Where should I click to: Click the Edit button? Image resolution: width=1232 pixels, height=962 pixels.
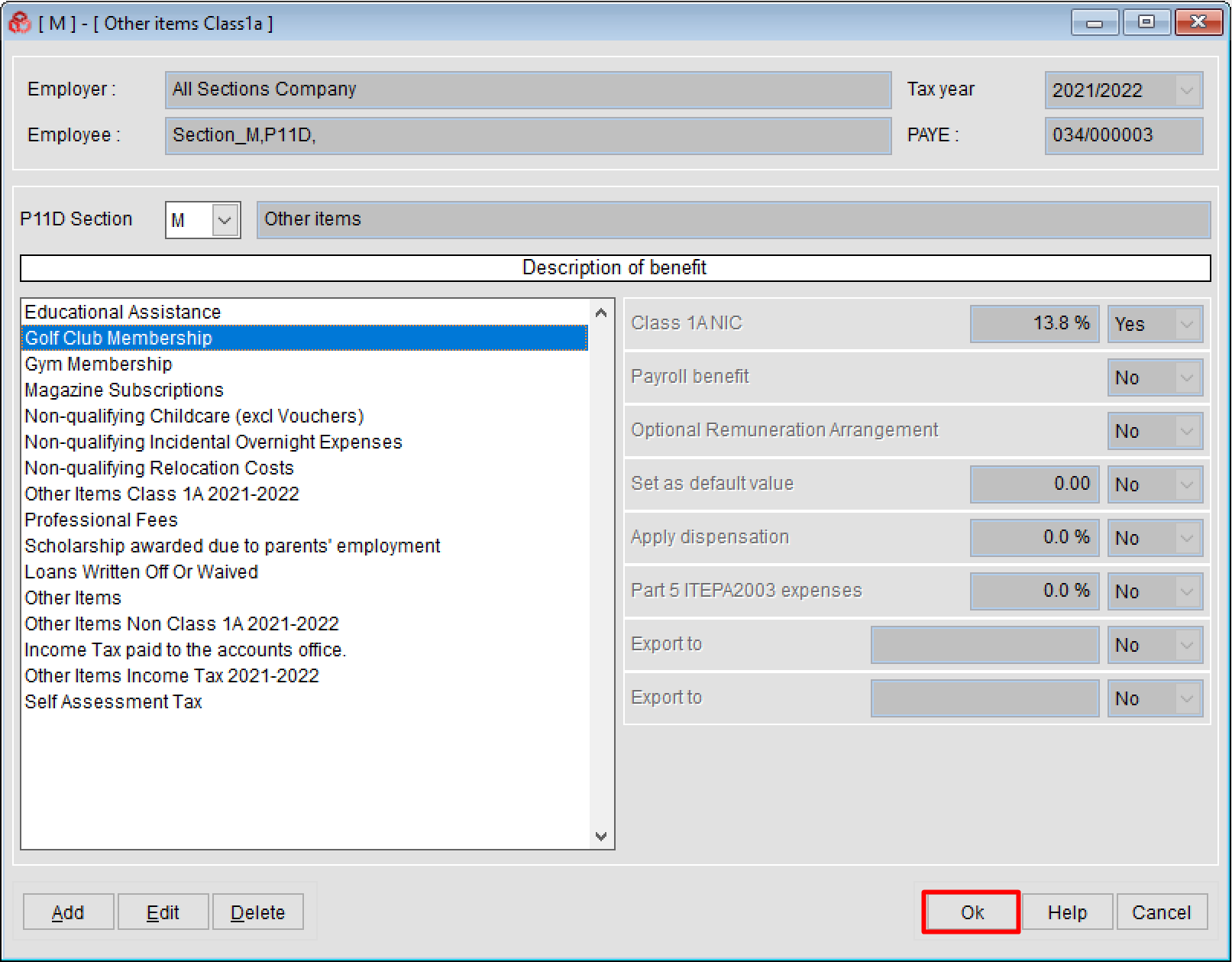(163, 912)
